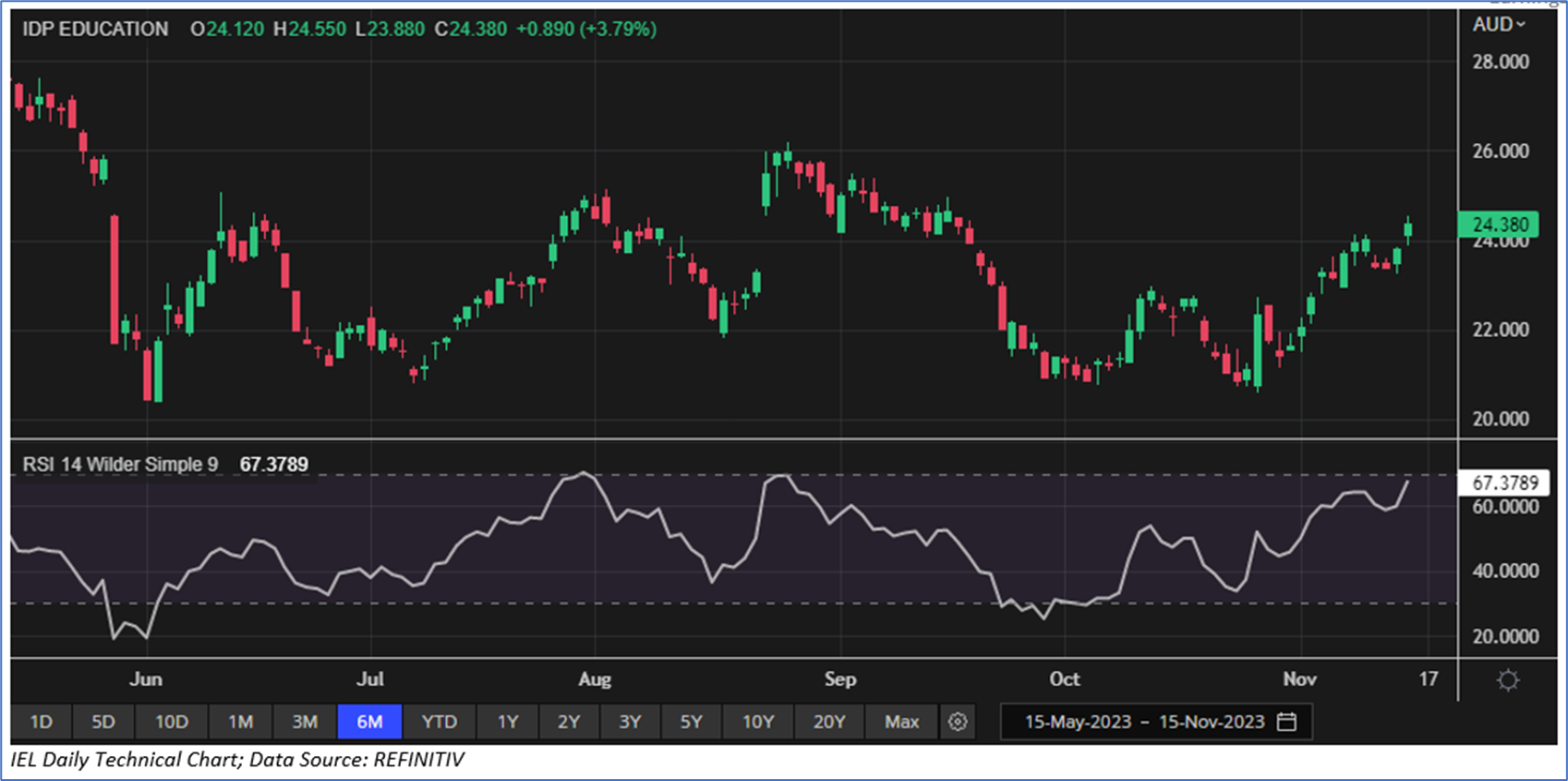Select the 1D time range

tap(42, 722)
